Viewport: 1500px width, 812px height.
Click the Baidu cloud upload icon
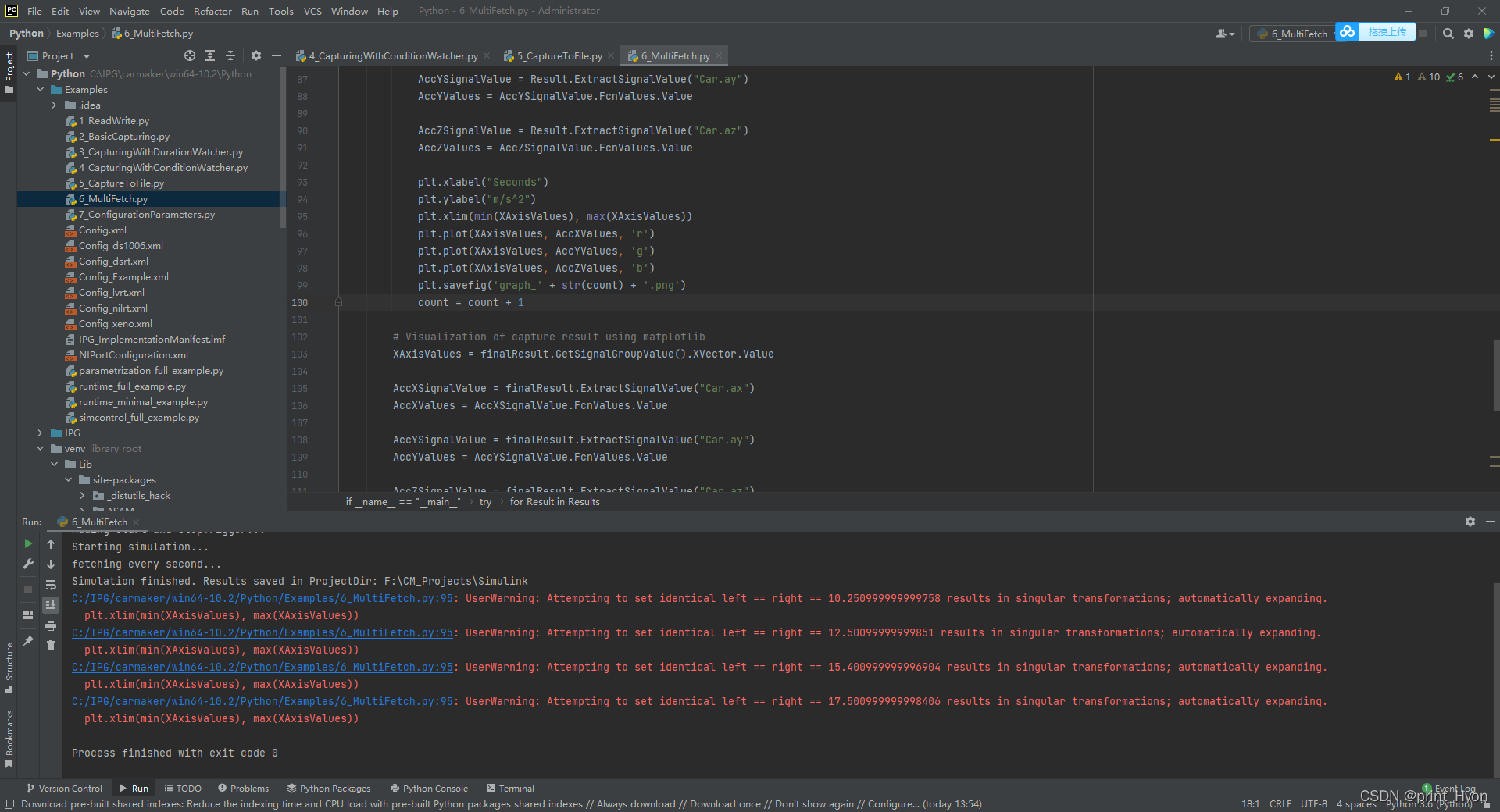point(1347,32)
